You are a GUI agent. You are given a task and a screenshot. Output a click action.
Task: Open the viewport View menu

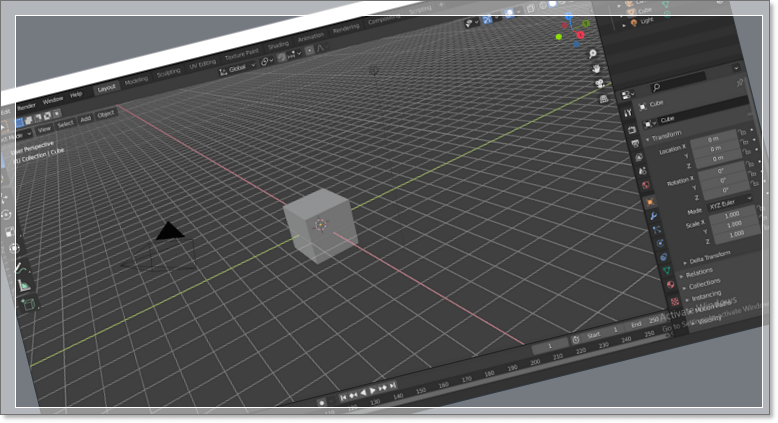[x=44, y=129]
